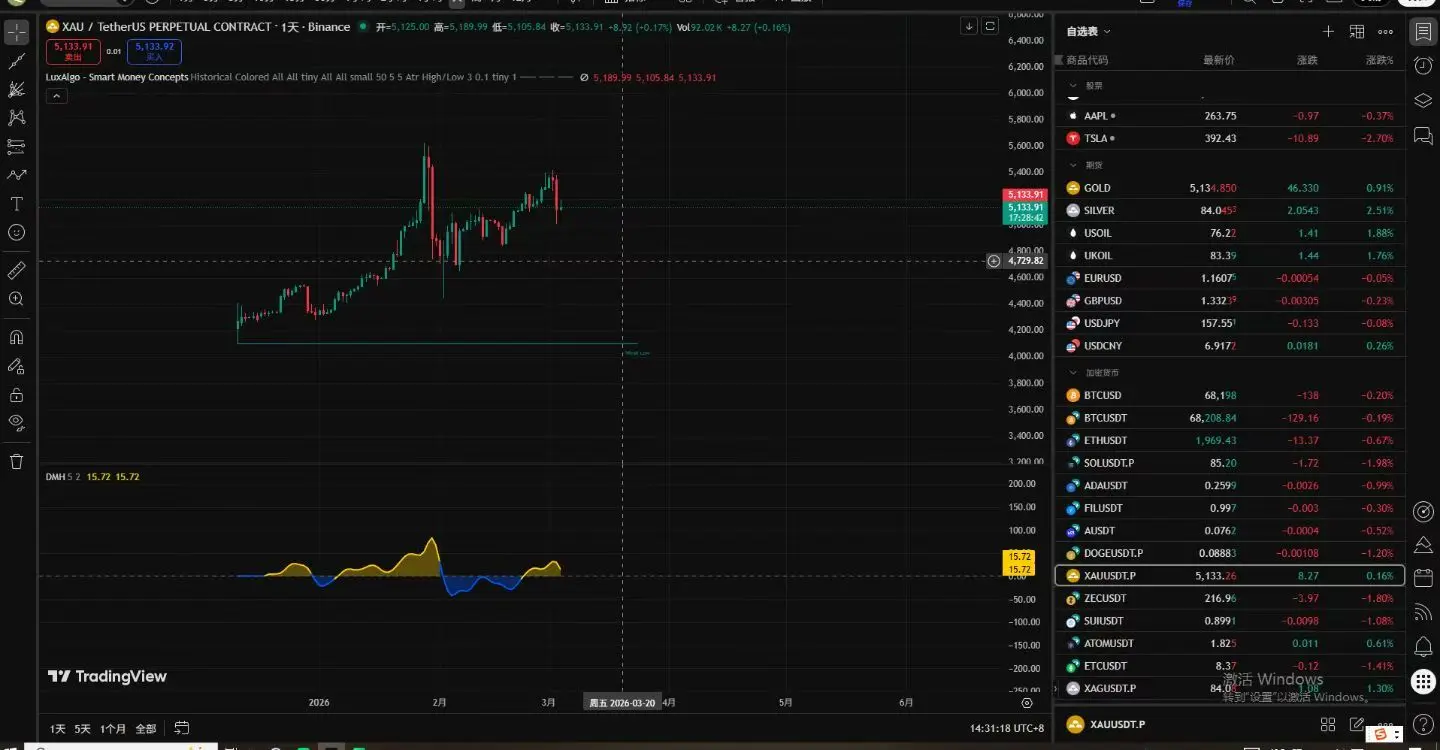The image size is (1440, 750).
Task: Collapse the 股票 watchlist section
Action: pyautogui.click(x=1074, y=86)
